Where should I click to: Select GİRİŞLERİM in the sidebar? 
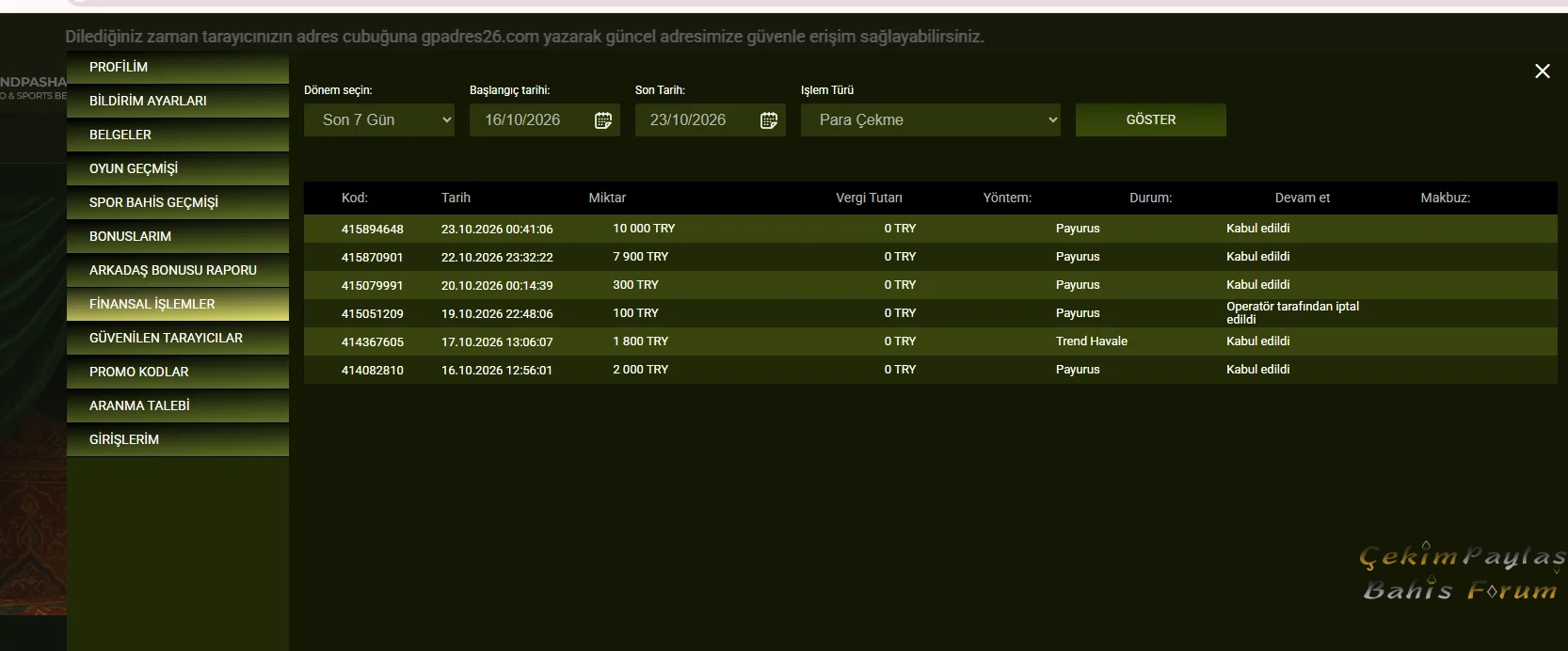[x=178, y=439]
